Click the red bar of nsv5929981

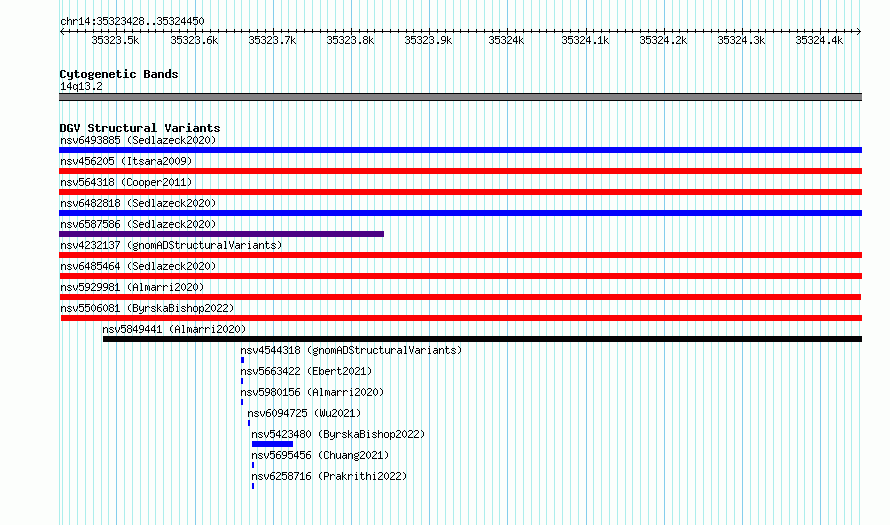pos(460,297)
